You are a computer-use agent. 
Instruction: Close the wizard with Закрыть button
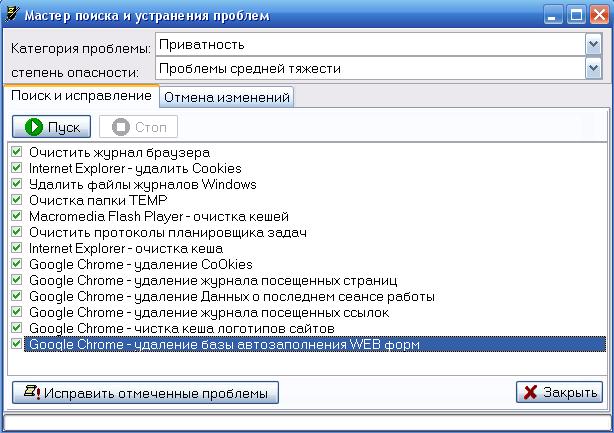pyautogui.click(x=559, y=392)
